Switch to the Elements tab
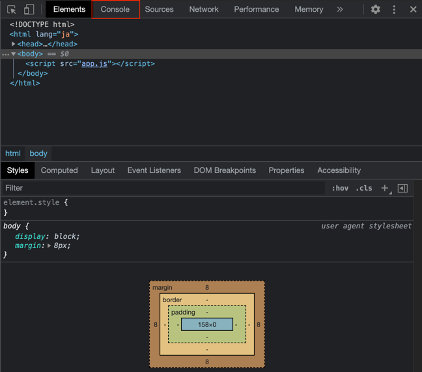 pyautogui.click(x=69, y=9)
